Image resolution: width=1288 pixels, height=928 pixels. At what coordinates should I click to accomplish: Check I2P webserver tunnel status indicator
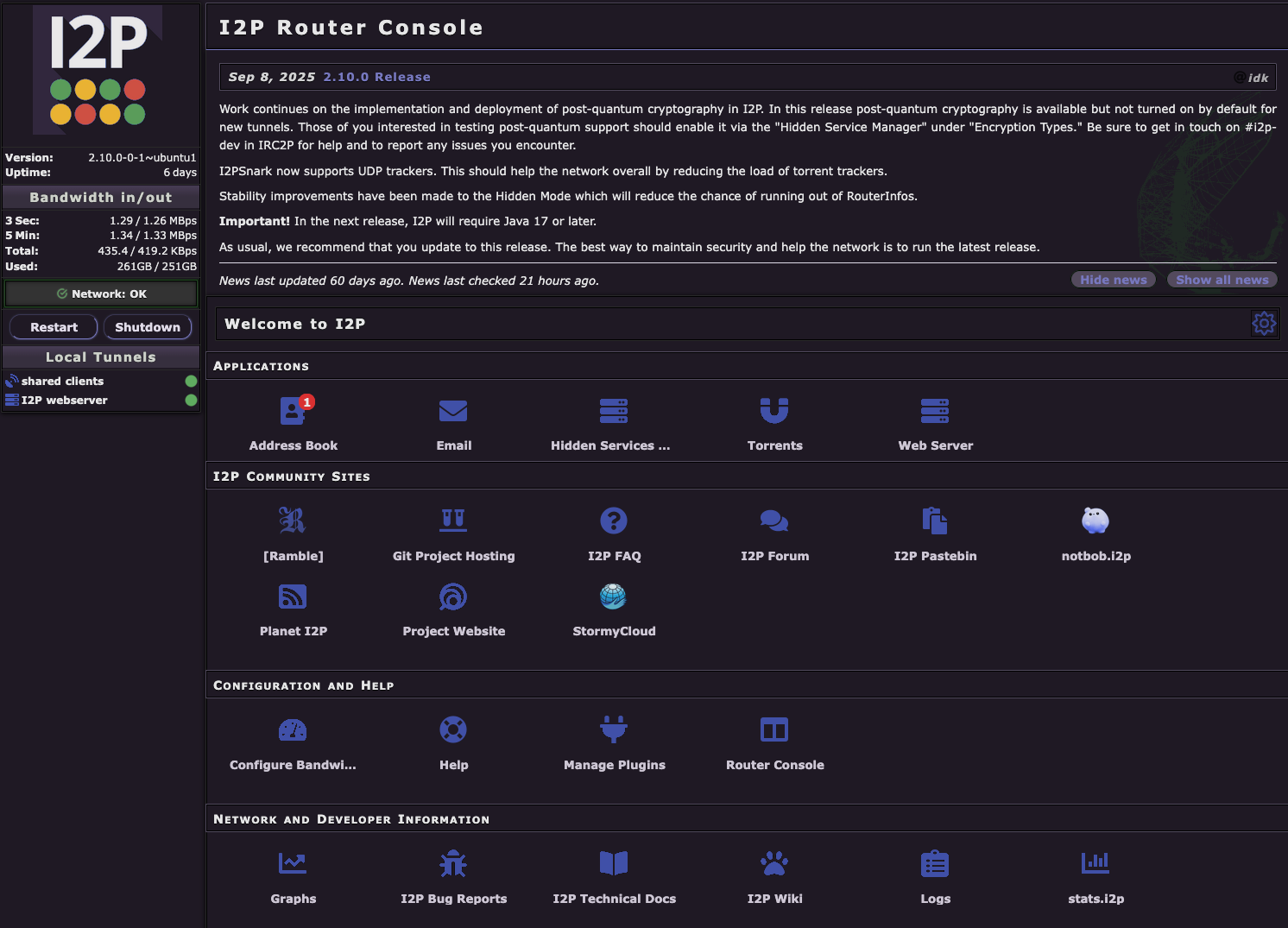coord(191,400)
